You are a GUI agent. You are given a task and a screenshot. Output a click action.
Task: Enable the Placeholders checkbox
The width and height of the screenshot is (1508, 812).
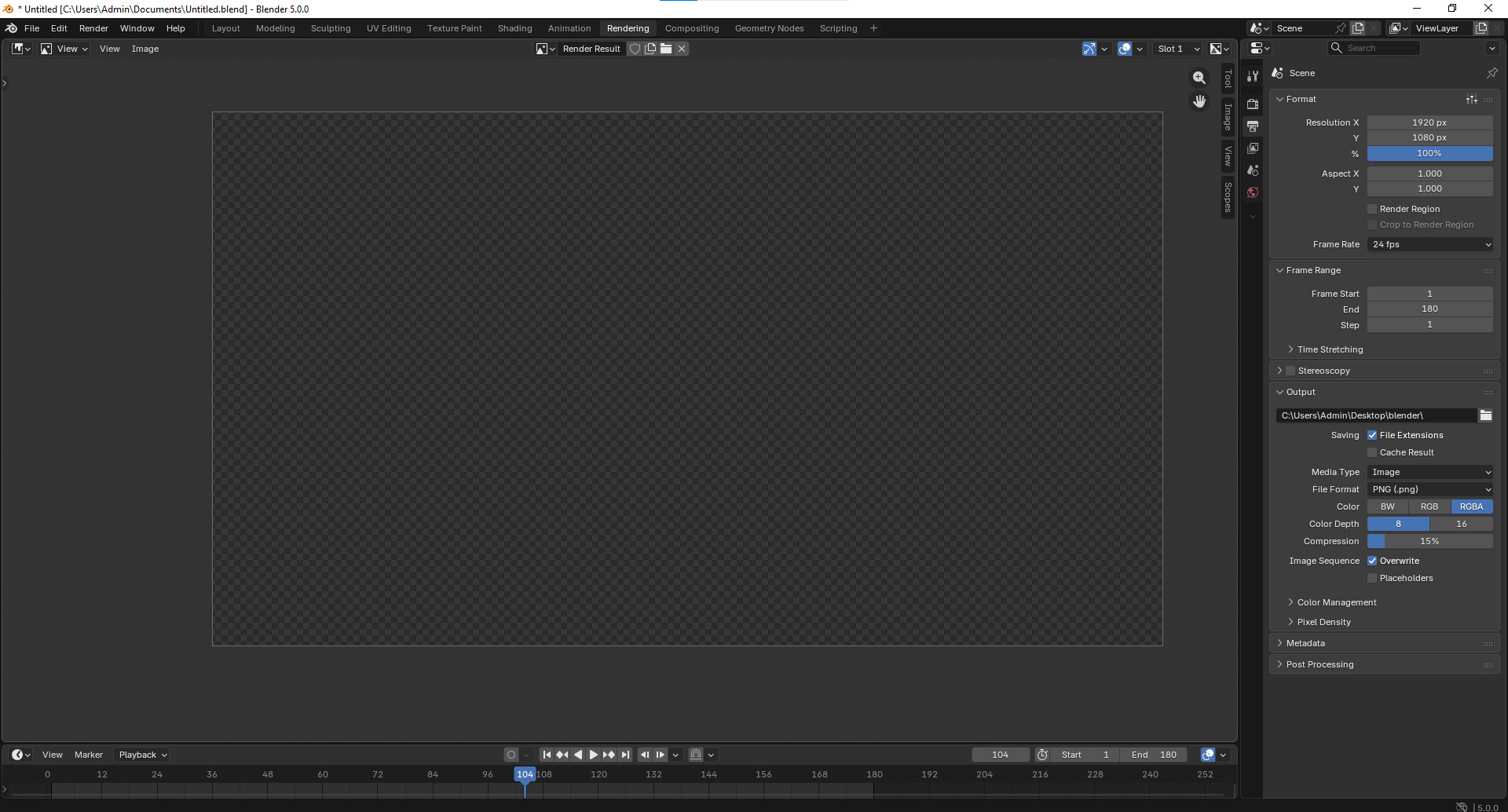coord(1372,578)
